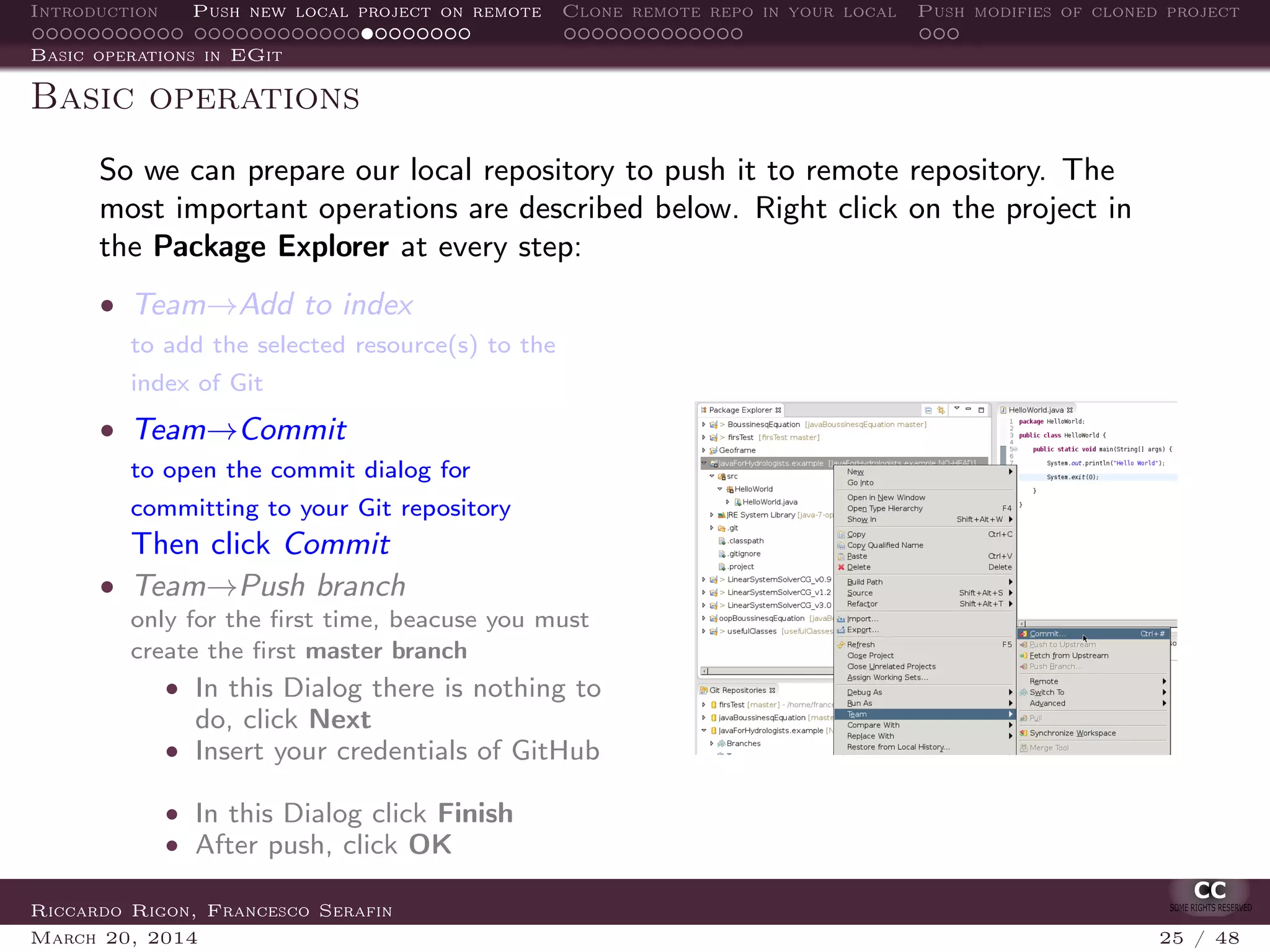Click Pull icon in Team submenu
This screenshot has width=1270, height=952.
pyautogui.click(x=1024, y=719)
